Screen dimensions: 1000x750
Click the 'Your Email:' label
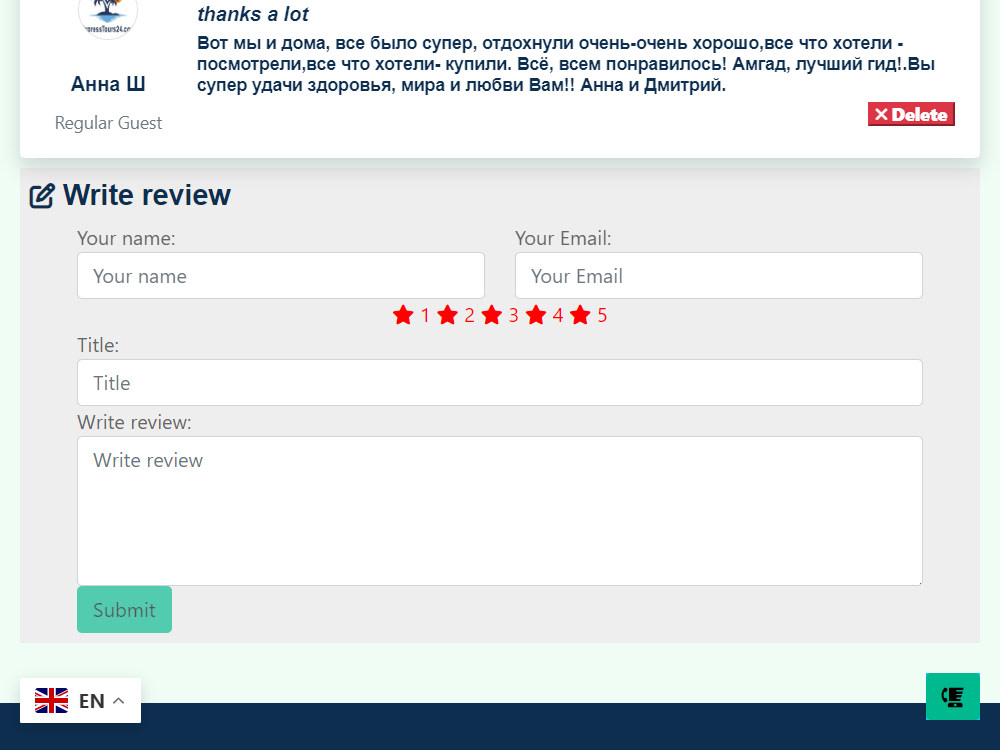[563, 239]
